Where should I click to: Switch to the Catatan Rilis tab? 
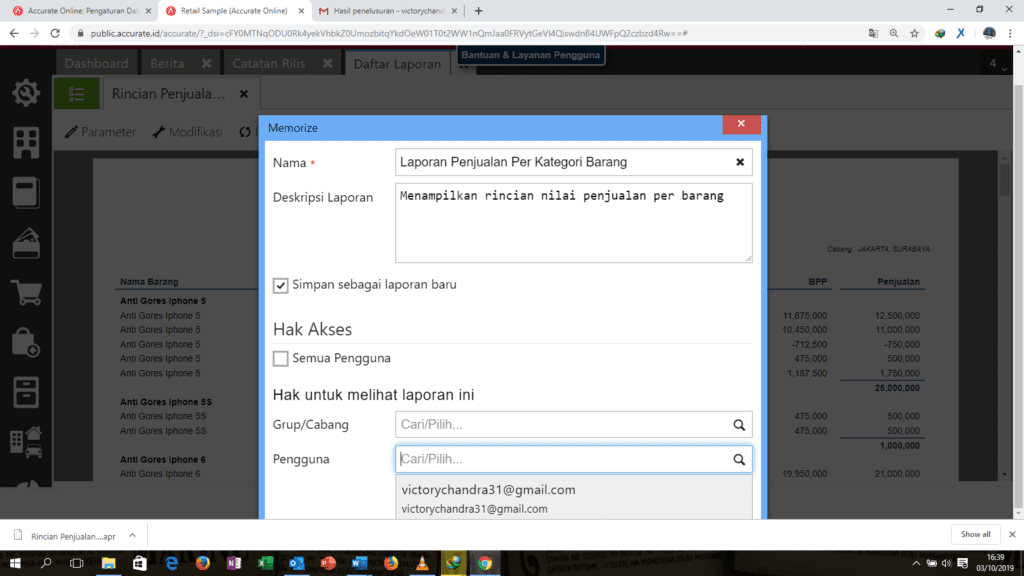pos(268,63)
